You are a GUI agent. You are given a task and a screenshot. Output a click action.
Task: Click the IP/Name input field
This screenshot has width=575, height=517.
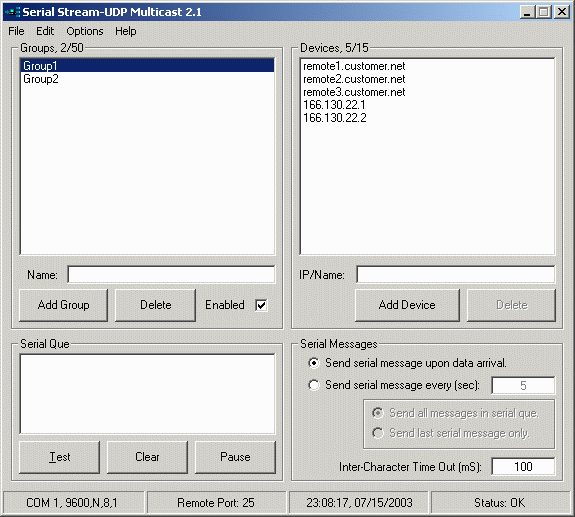(x=455, y=275)
